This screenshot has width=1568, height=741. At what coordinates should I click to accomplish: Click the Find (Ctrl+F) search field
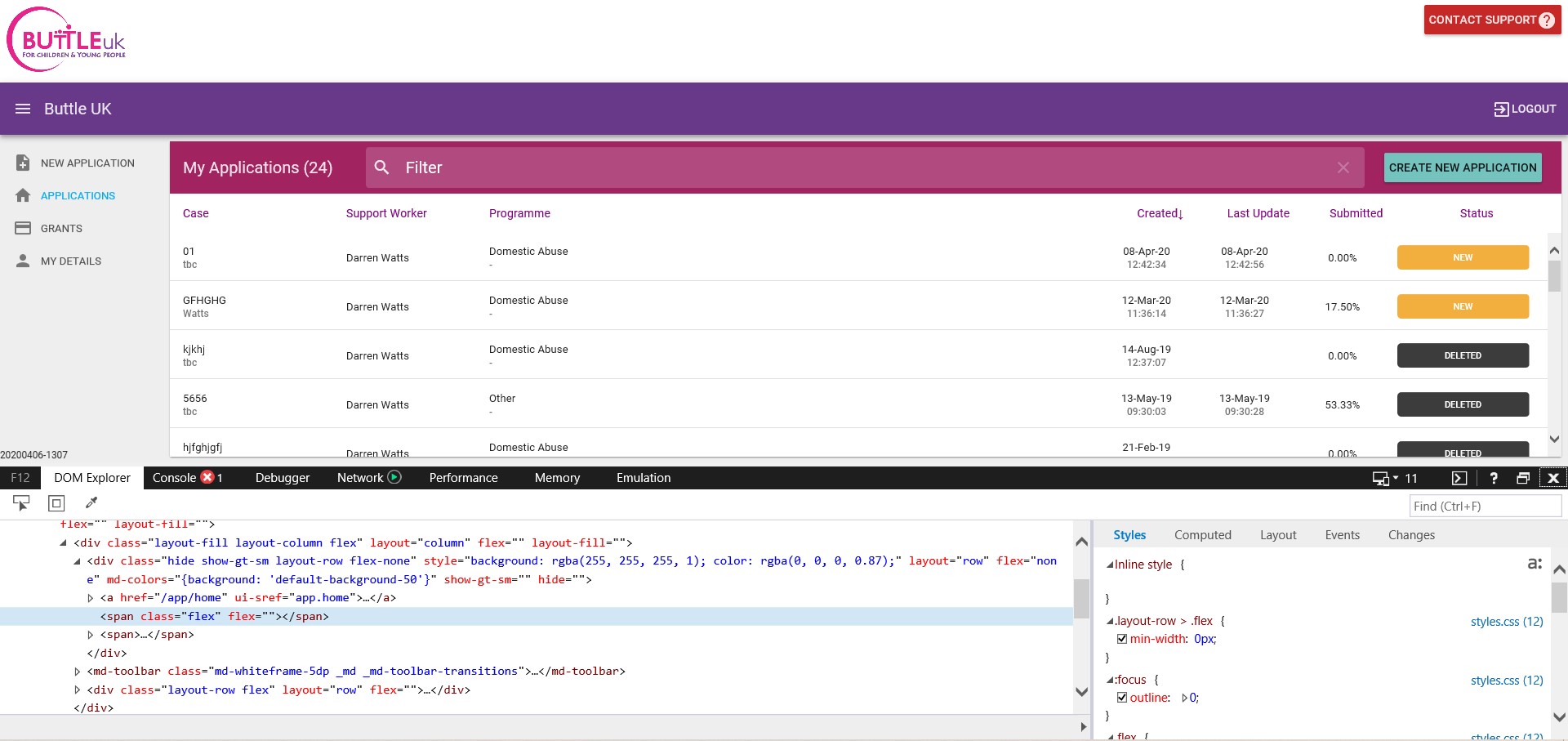click(x=1484, y=507)
